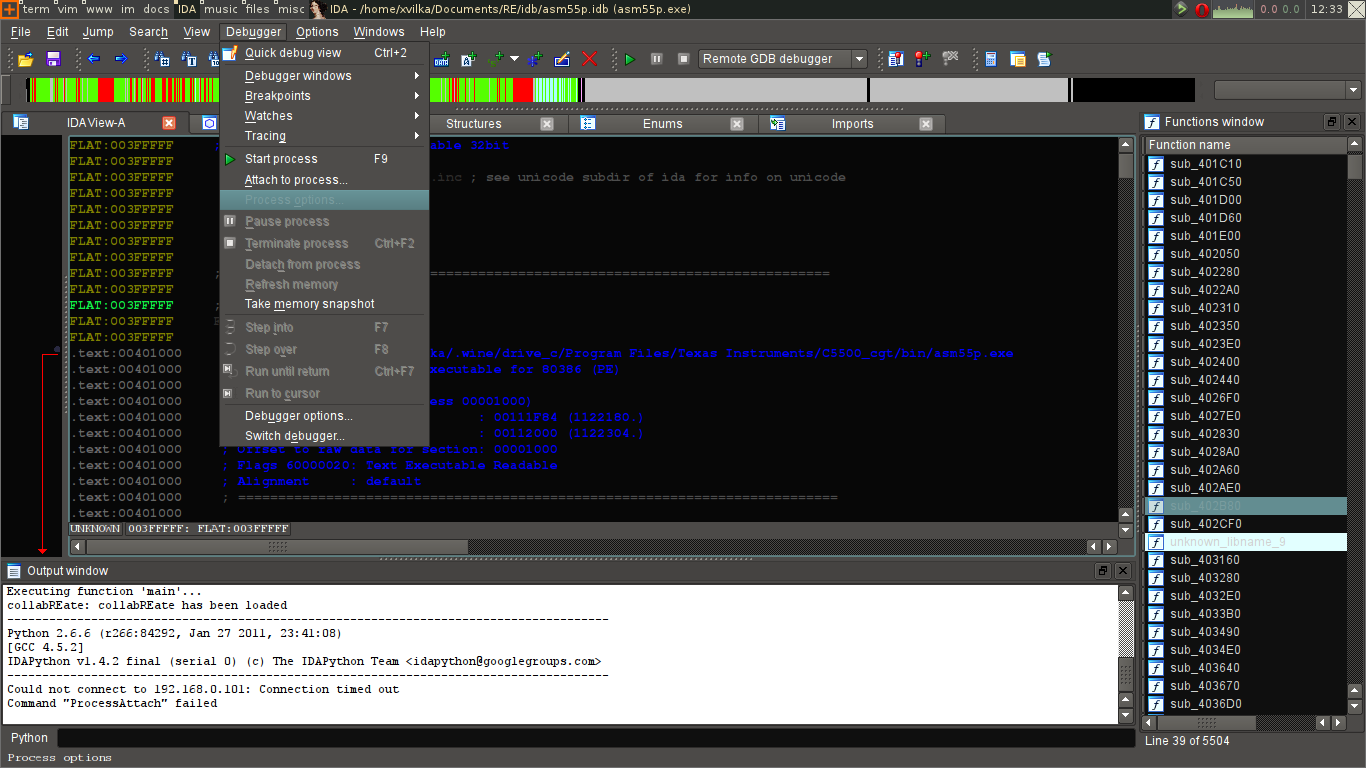Image resolution: width=1366 pixels, height=768 pixels.
Task: Click the blue asterisk array icon
Action: (x=535, y=59)
